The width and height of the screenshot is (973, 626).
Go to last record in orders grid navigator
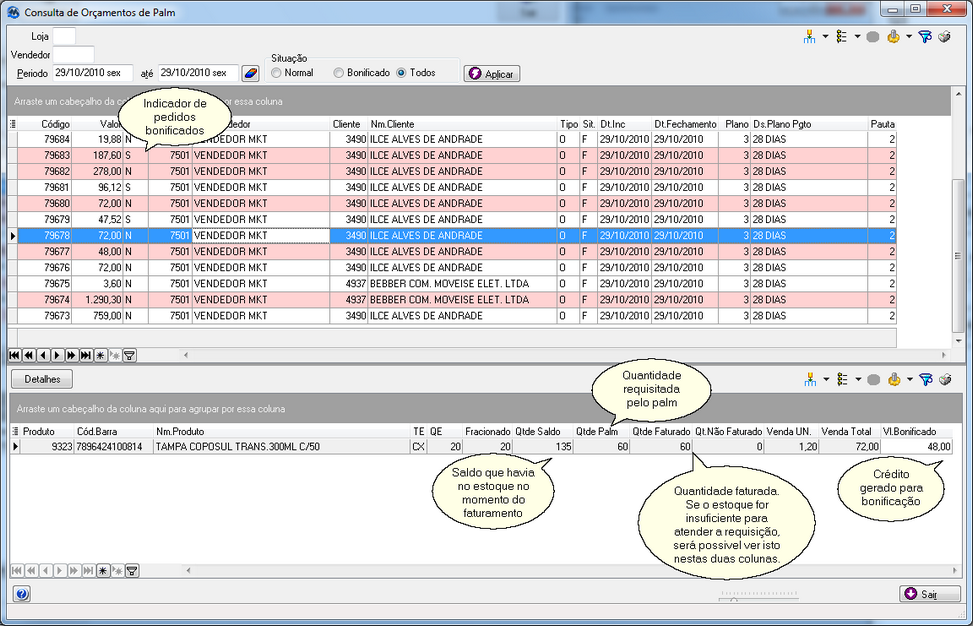point(86,355)
